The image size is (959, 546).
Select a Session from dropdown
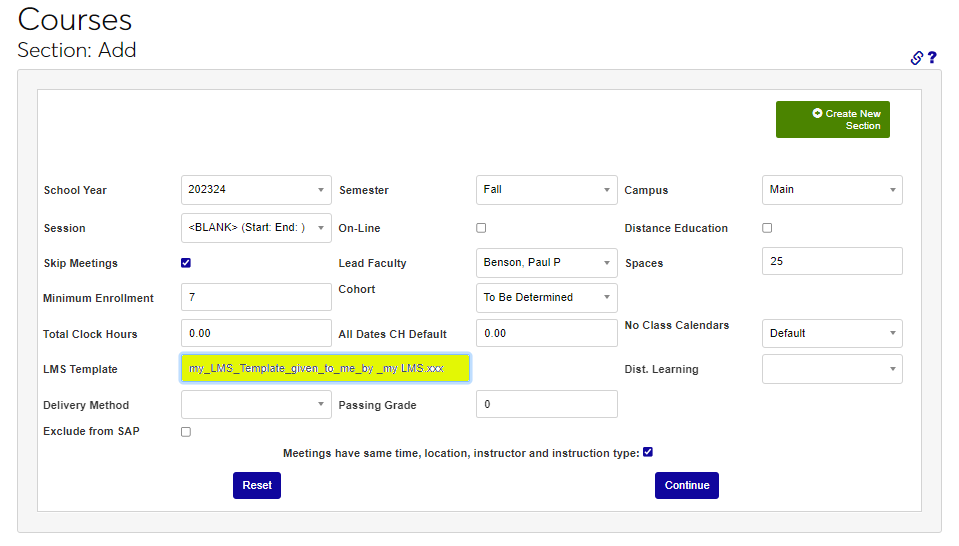click(256, 228)
